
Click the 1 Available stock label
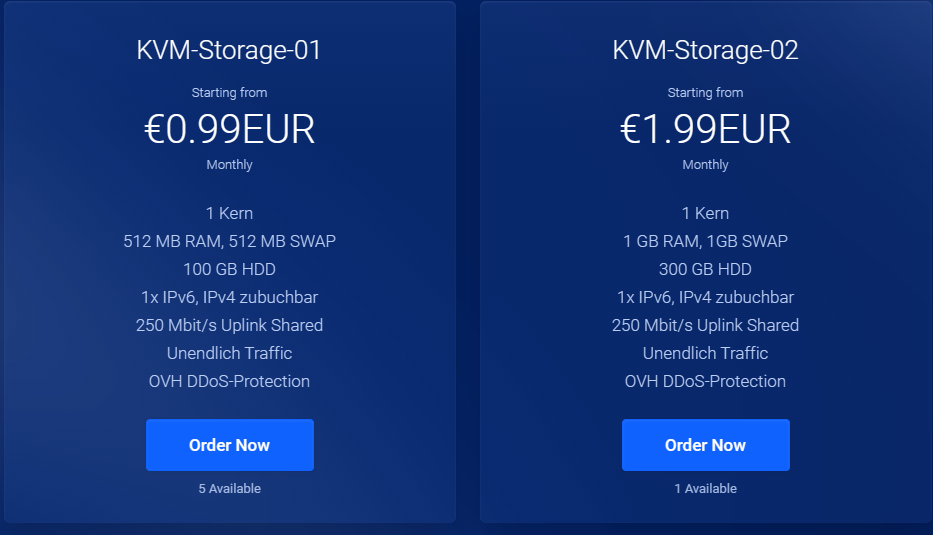point(705,489)
